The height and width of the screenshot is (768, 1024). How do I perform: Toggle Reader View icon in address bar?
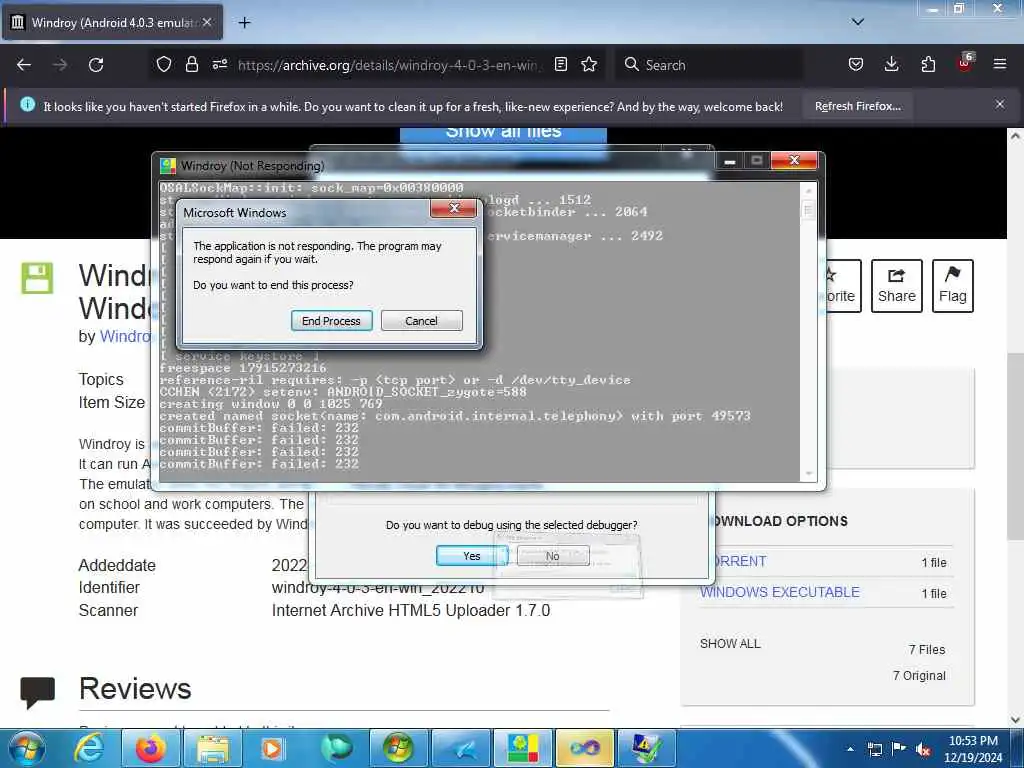(560, 64)
